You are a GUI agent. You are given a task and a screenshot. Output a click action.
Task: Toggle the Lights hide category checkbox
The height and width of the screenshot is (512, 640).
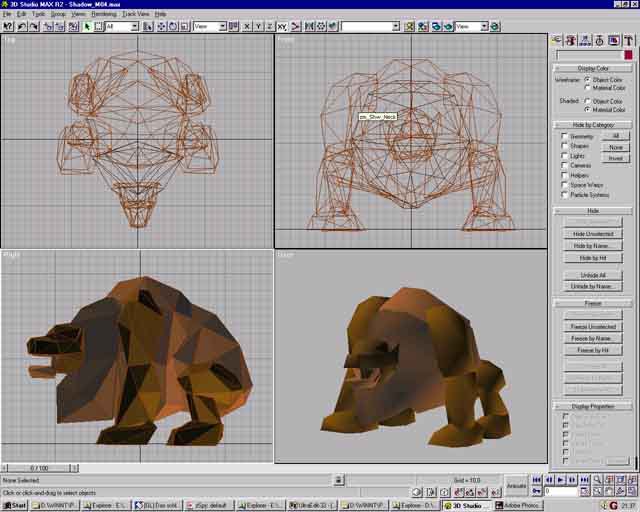564,155
